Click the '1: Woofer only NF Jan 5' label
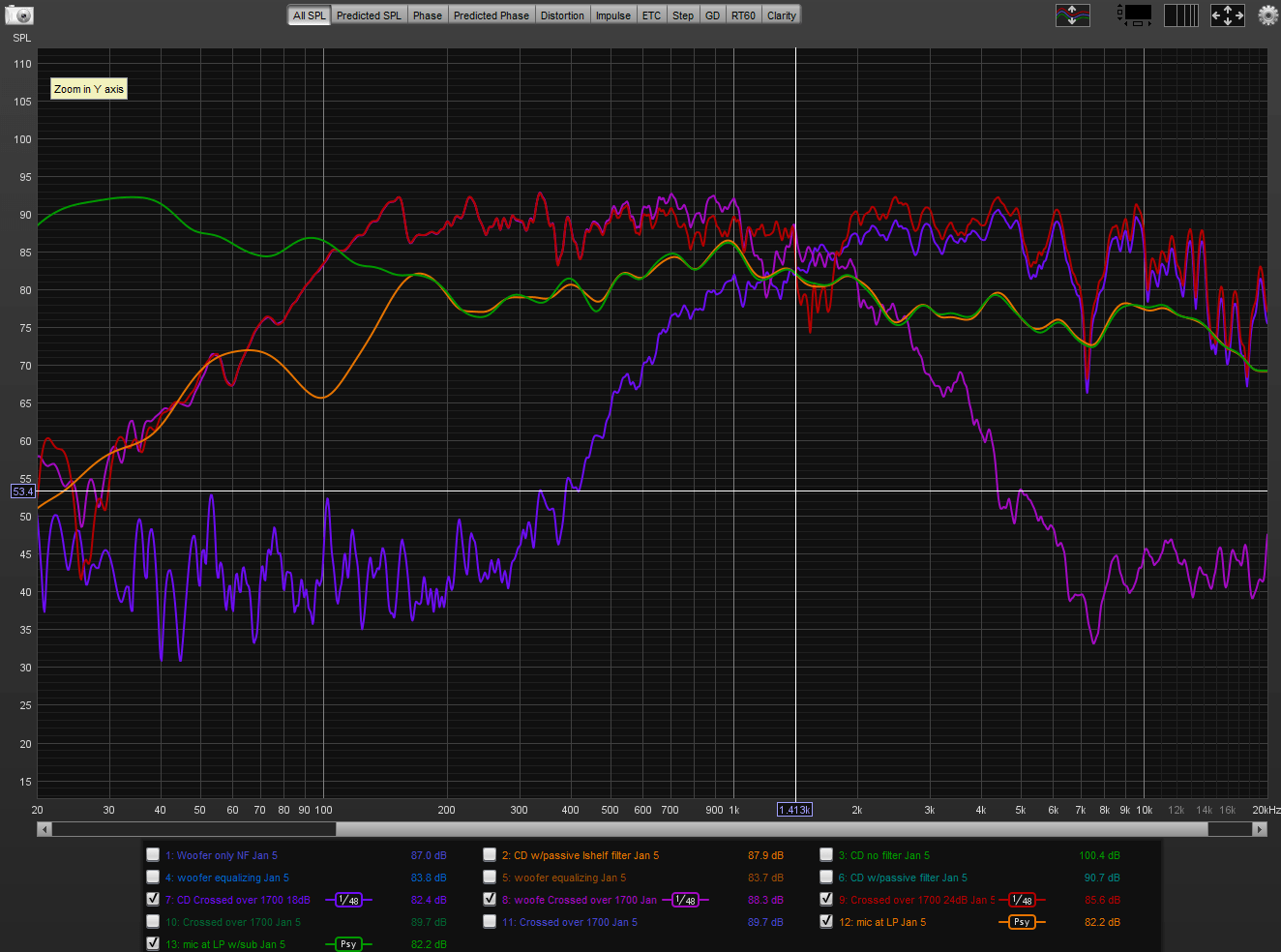The height and width of the screenshot is (952, 1281). [x=222, y=855]
